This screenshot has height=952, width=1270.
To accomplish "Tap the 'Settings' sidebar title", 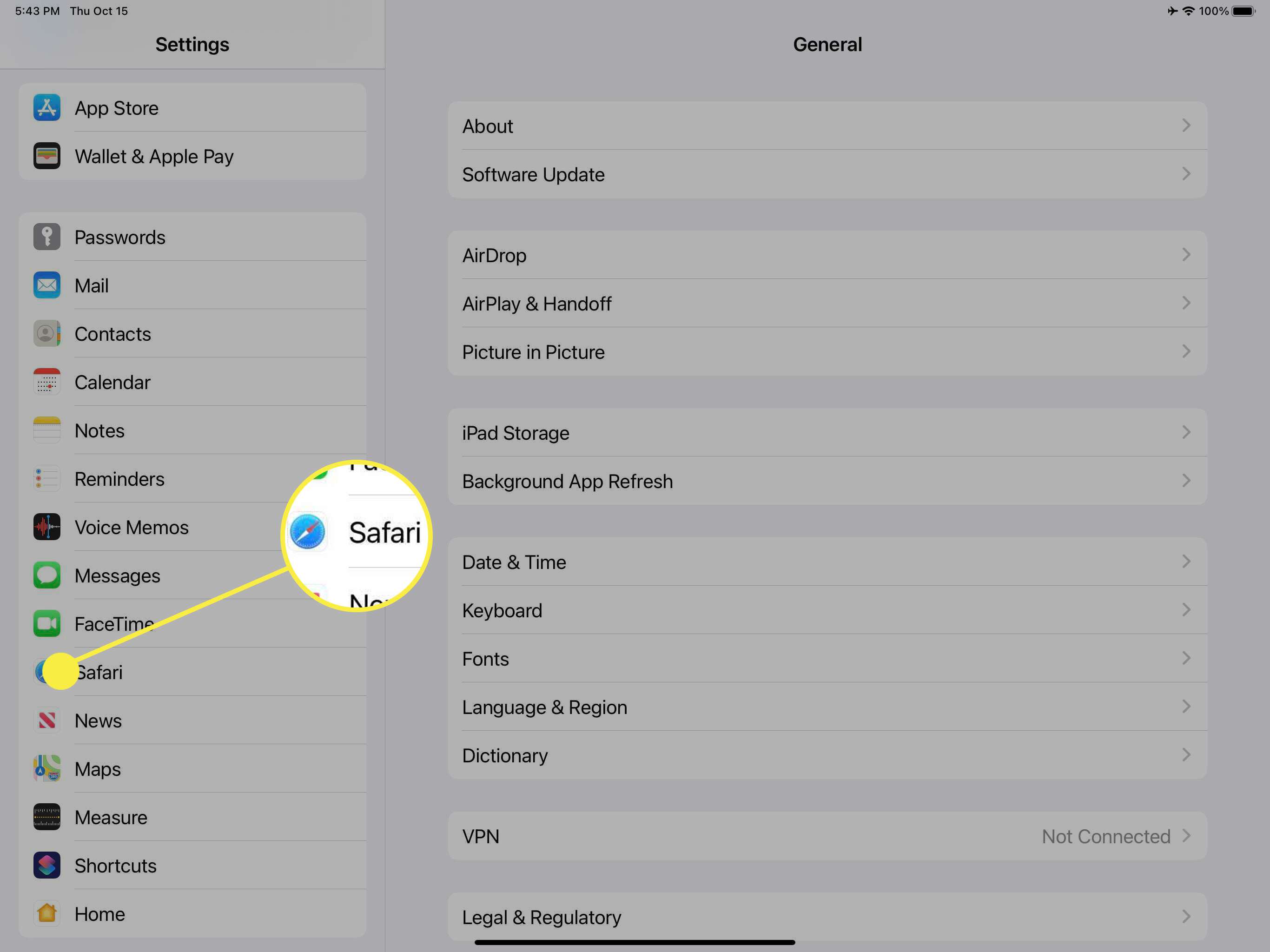I will tap(192, 44).
